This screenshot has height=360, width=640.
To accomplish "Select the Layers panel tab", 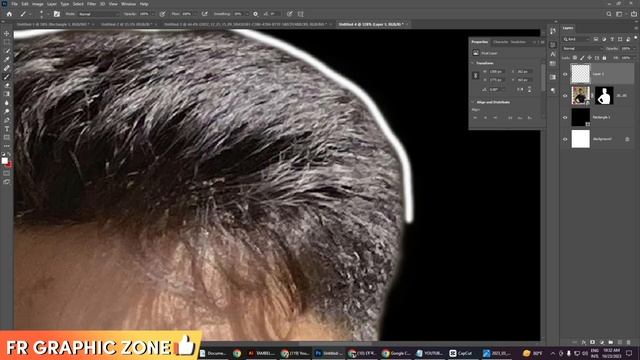I will tap(568, 28).
